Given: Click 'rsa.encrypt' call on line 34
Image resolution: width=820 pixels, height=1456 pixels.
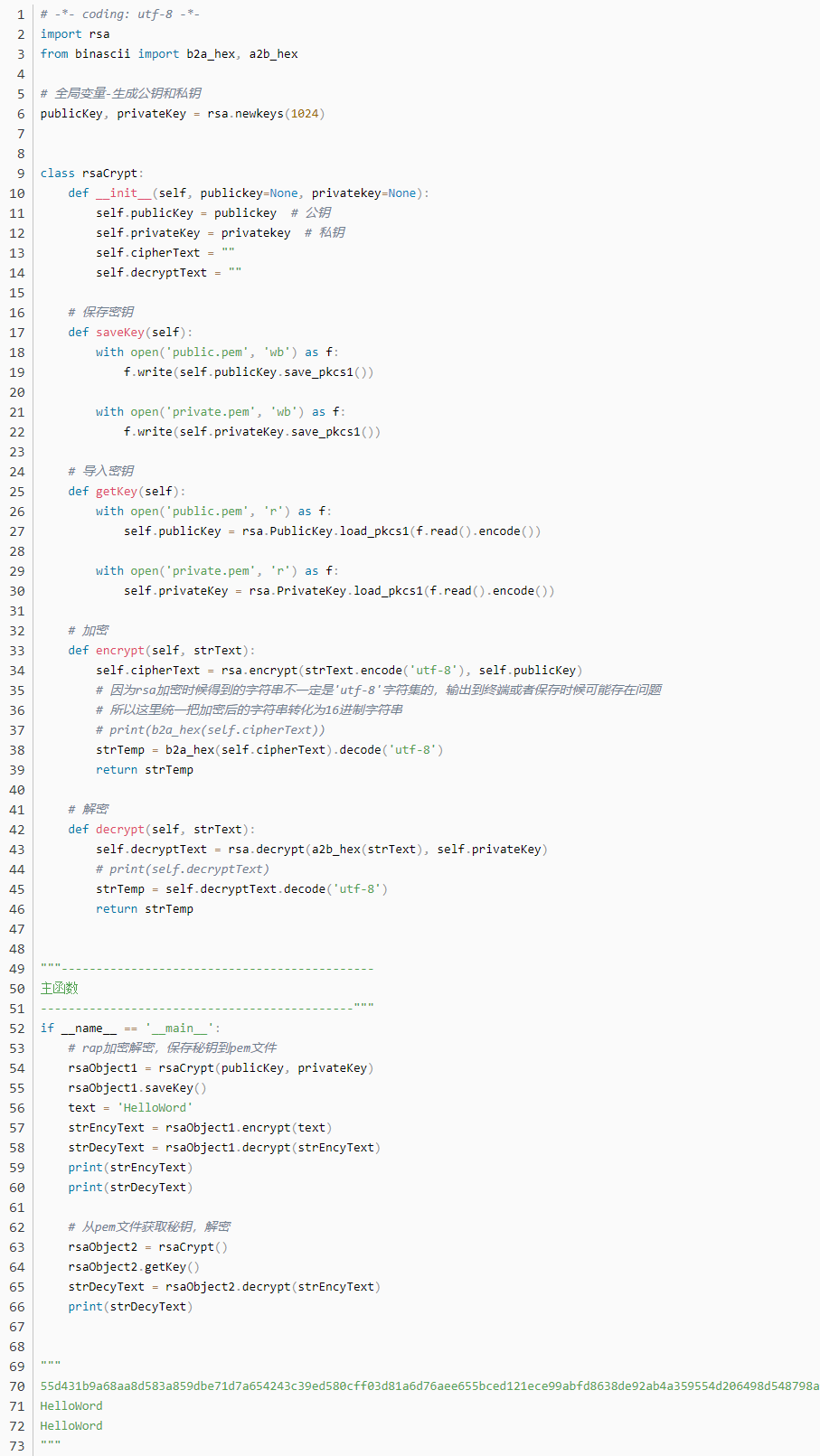Looking at the screenshot, I should pos(259,671).
